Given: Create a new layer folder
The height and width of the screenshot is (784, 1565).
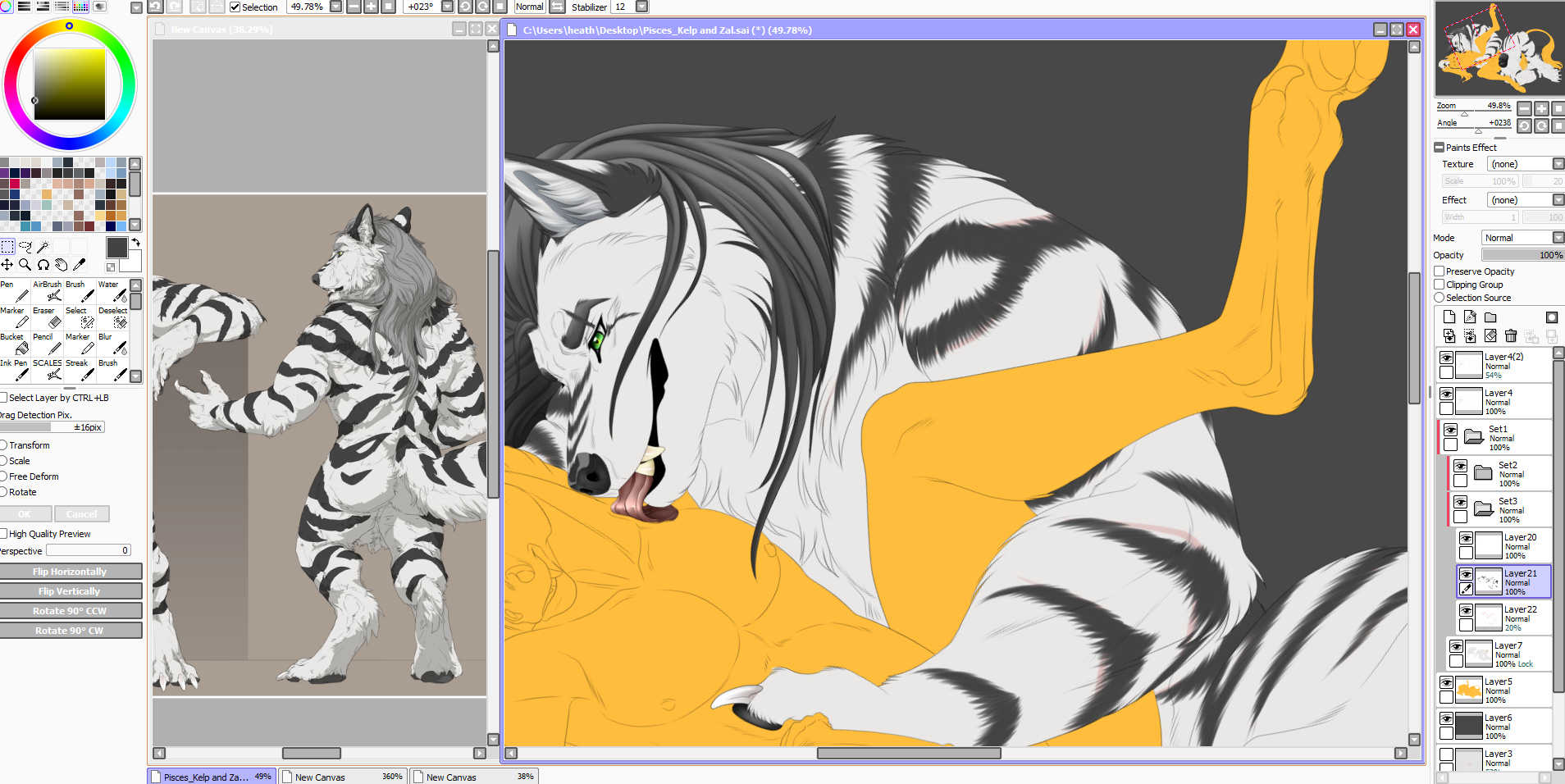Looking at the screenshot, I should [x=1490, y=317].
